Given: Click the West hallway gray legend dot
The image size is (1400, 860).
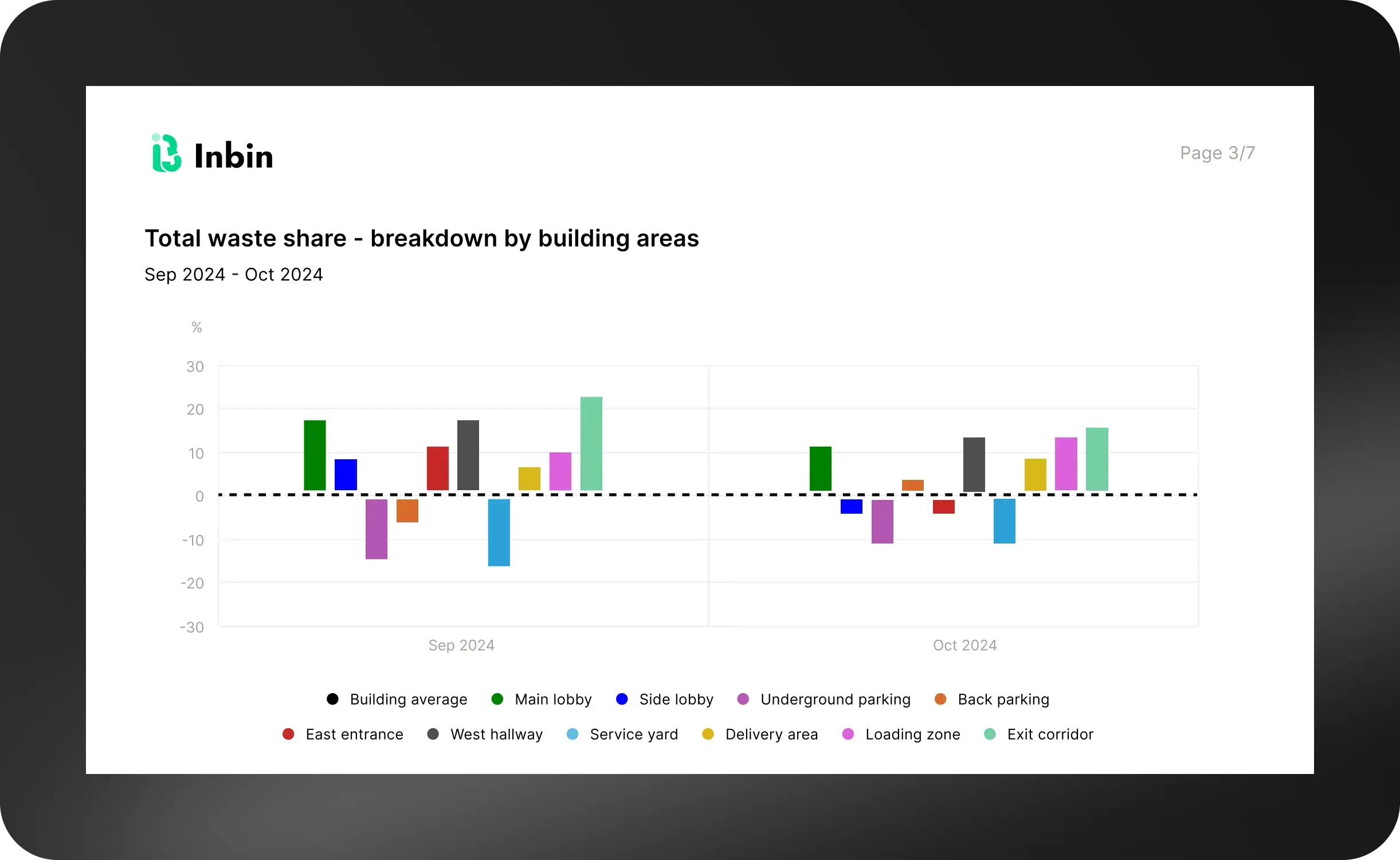Looking at the screenshot, I should point(433,734).
